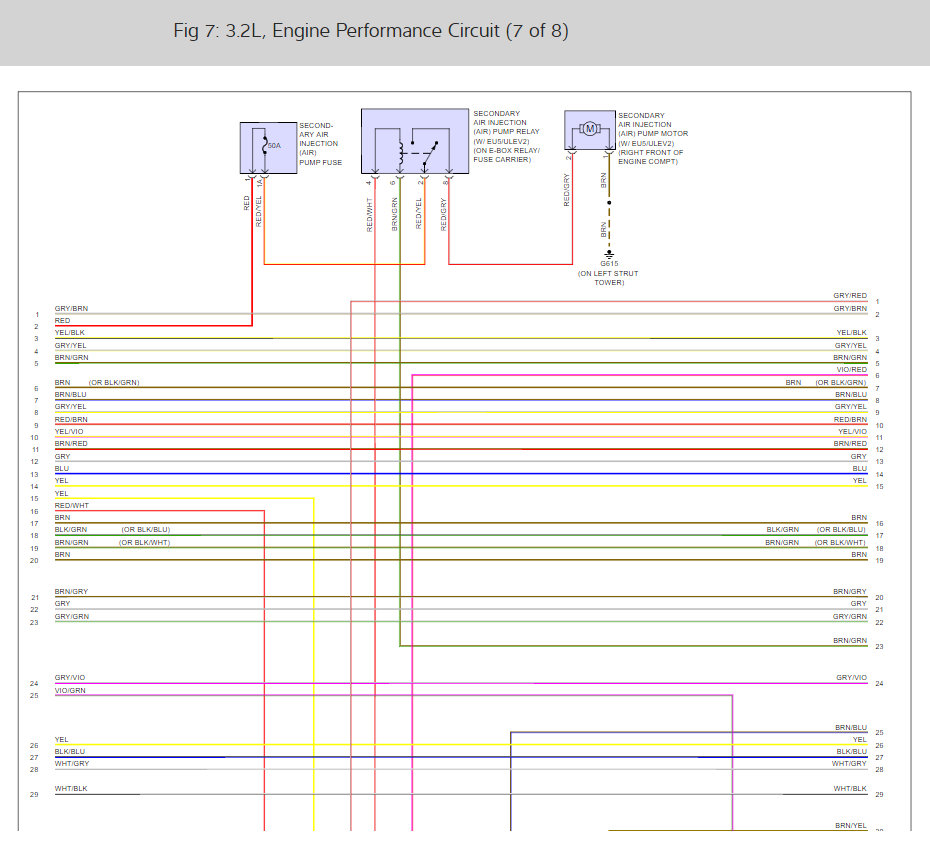This screenshot has width=930, height=852.
Task: Click the vertical 'RED/YEL' label under fuse pin 1A
Action: [259, 211]
